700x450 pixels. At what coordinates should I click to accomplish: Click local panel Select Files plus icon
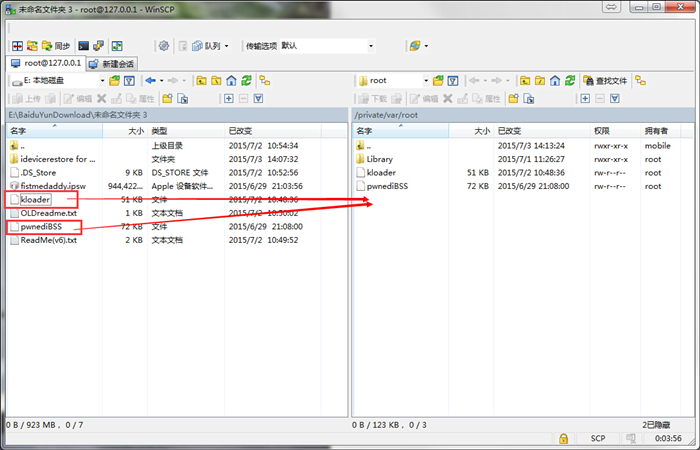coord(229,99)
